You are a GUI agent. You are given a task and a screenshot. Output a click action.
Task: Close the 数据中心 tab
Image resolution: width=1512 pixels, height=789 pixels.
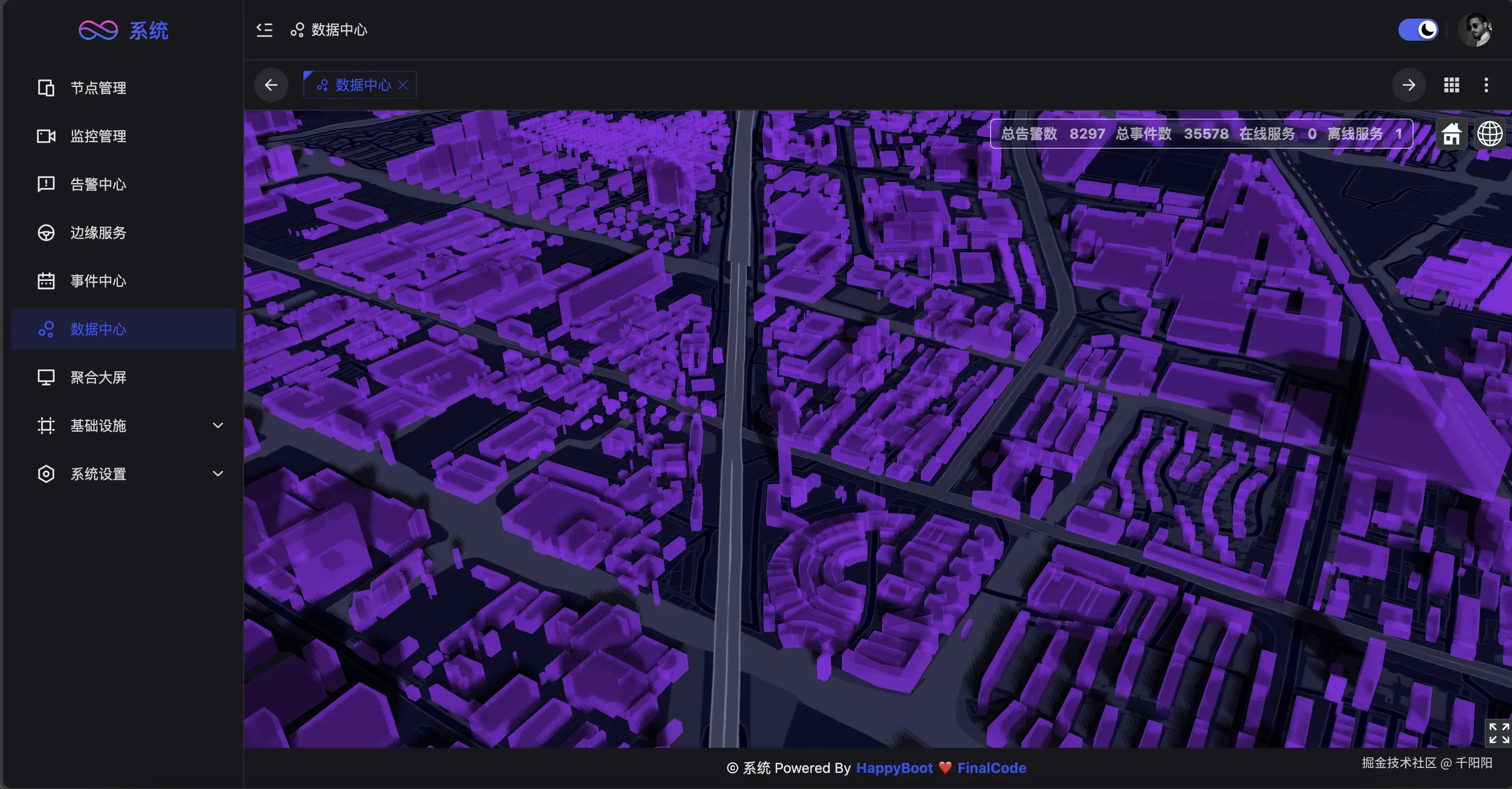click(x=403, y=85)
